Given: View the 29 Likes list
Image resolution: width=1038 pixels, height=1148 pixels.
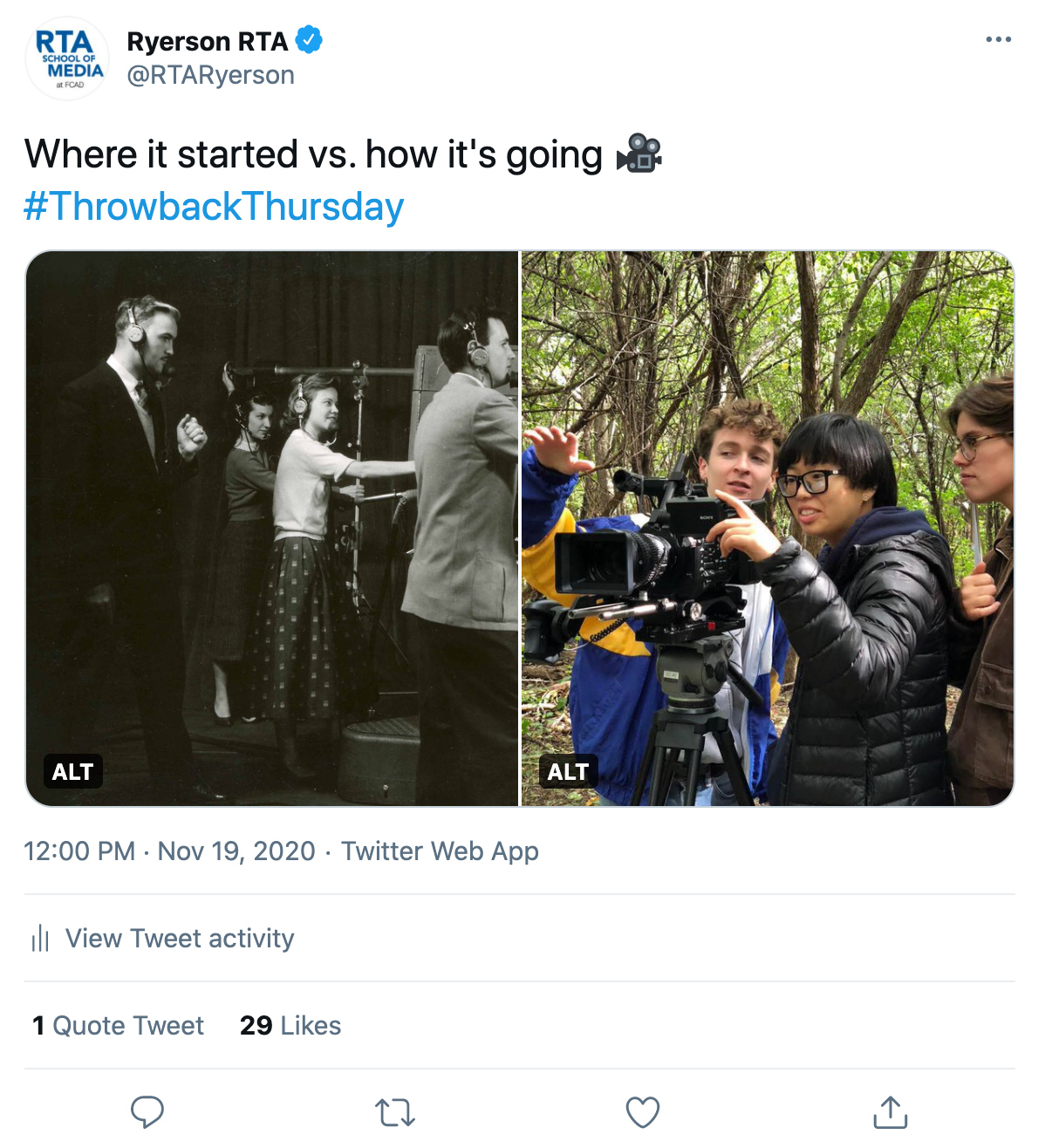Looking at the screenshot, I should point(290,1026).
